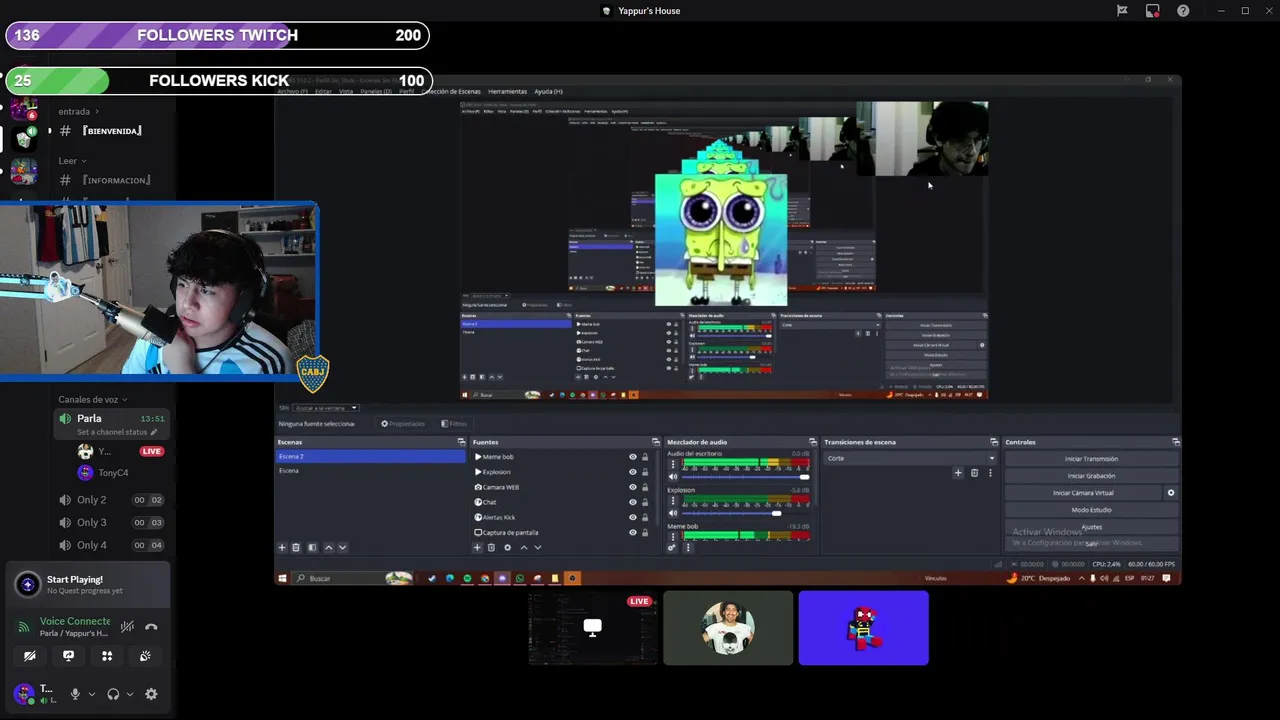Click Modo Estudio button

click(x=1091, y=510)
